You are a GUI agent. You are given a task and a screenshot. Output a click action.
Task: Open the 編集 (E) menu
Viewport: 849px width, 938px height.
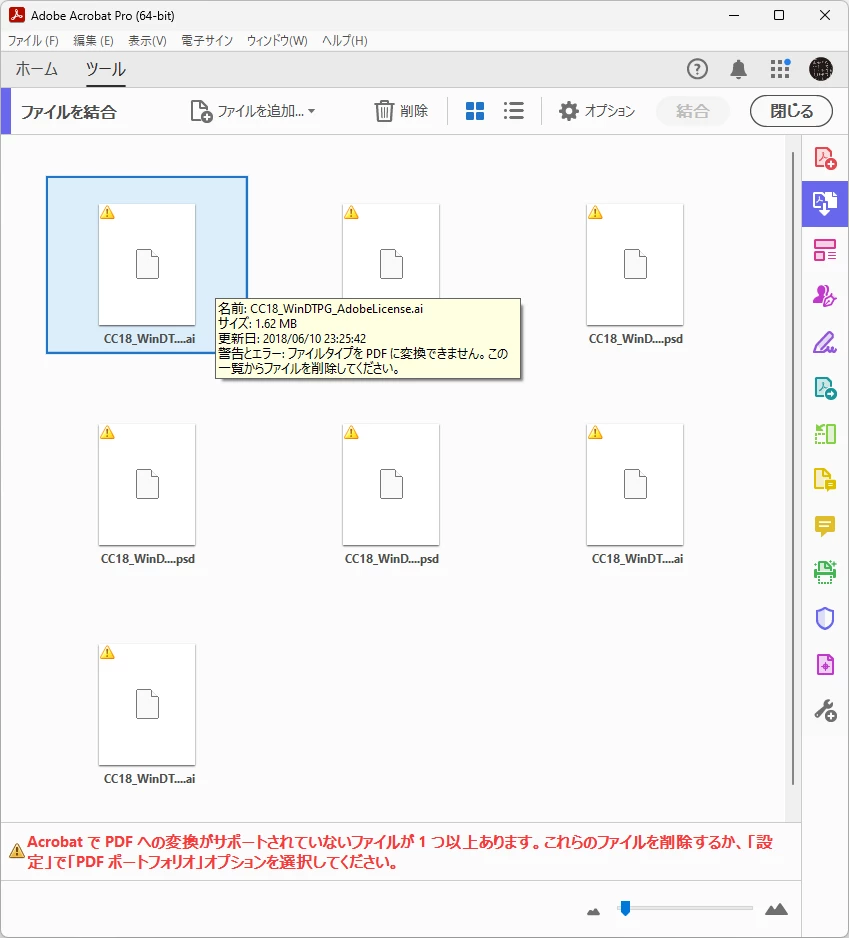click(93, 41)
